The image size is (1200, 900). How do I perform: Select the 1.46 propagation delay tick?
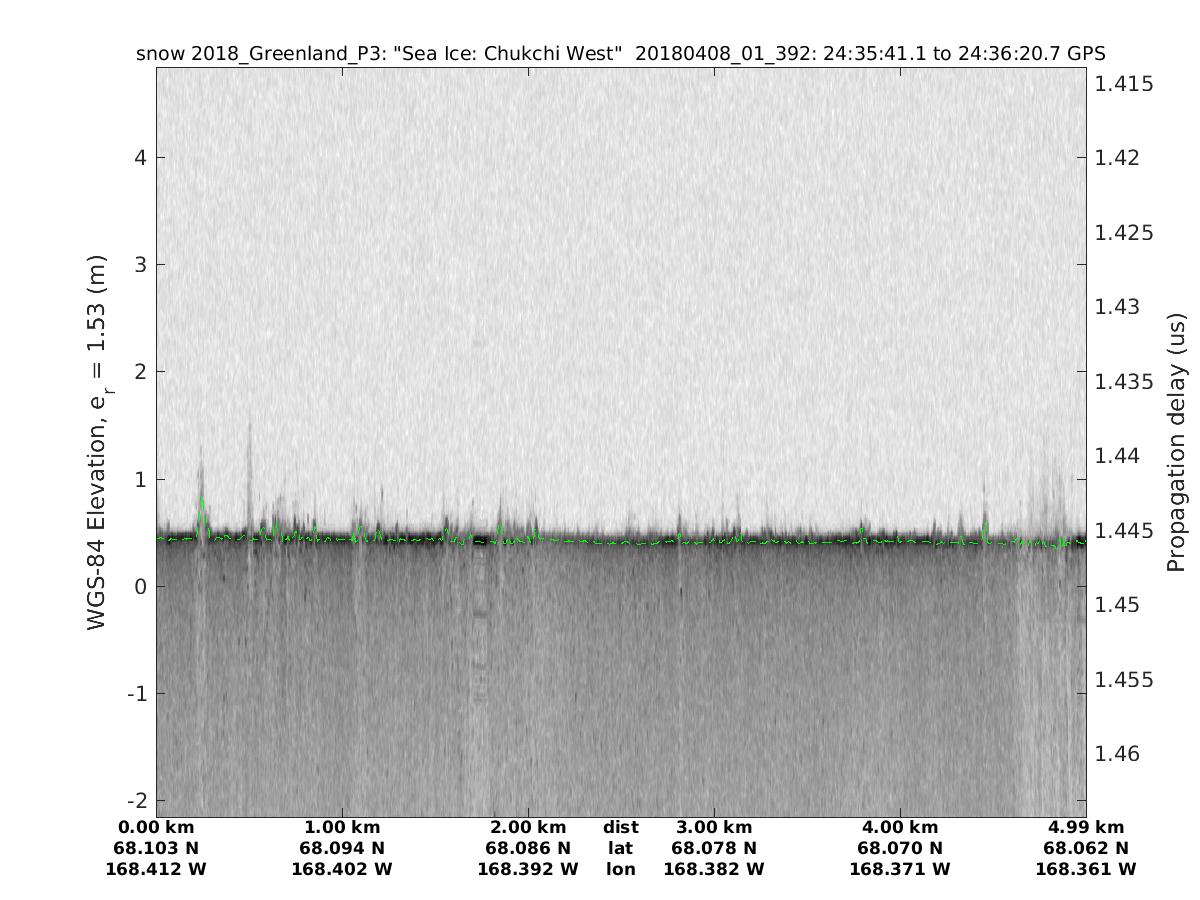(1119, 754)
